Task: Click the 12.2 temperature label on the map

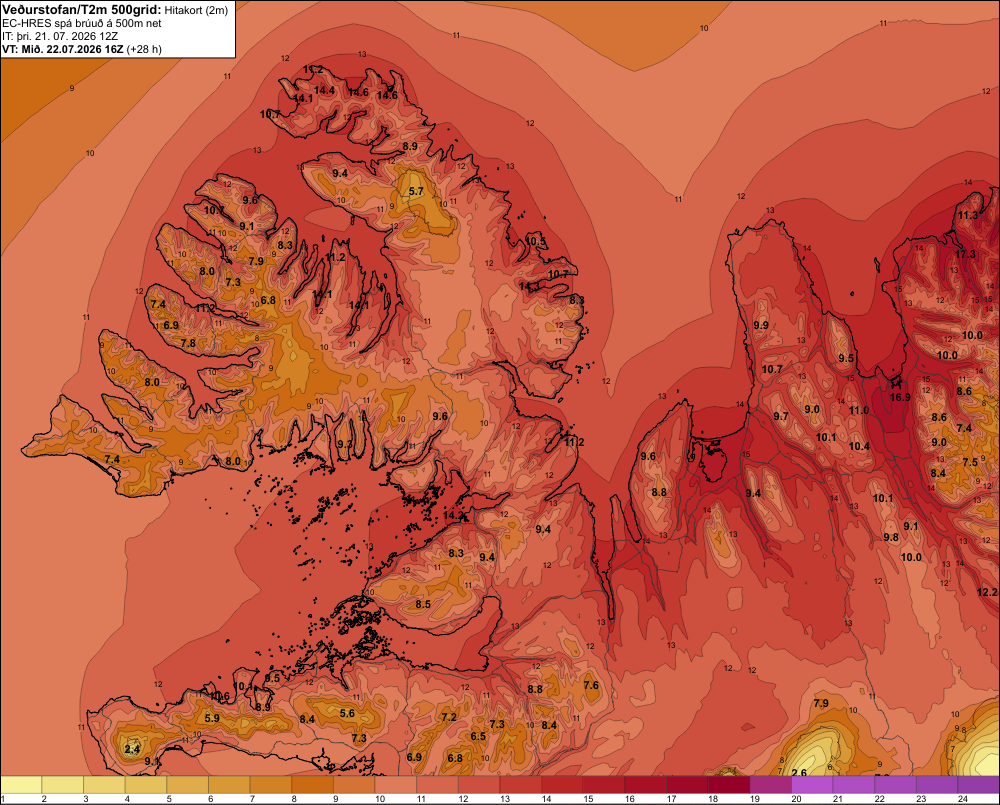Action: point(987,592)
